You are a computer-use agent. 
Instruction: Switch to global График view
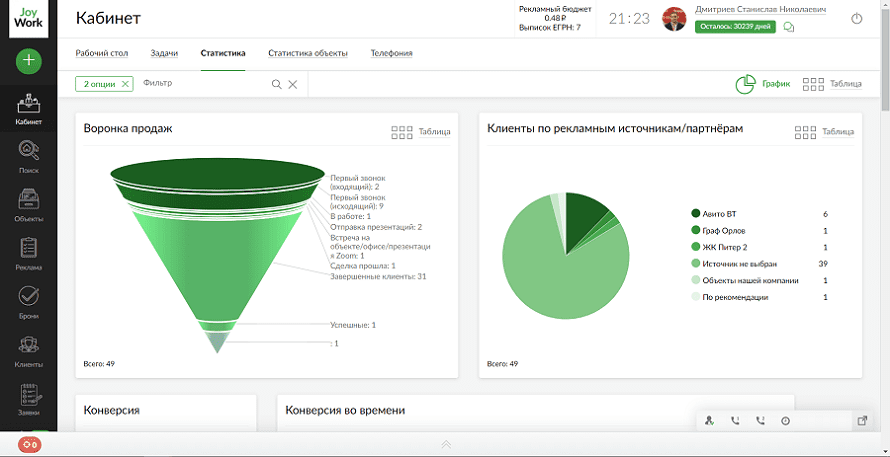tap(762, 84)
